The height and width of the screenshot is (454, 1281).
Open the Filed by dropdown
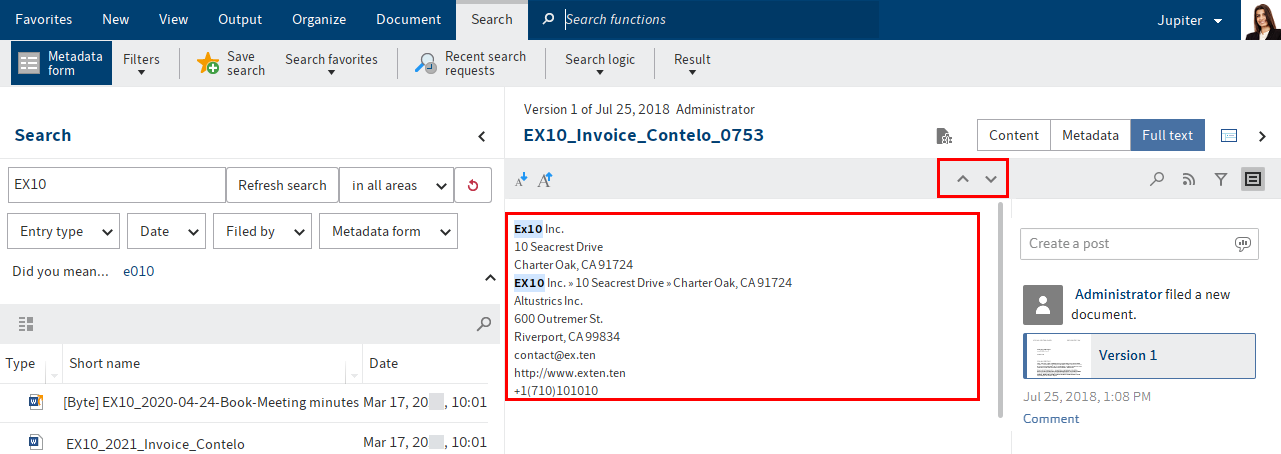coord(261,231)
